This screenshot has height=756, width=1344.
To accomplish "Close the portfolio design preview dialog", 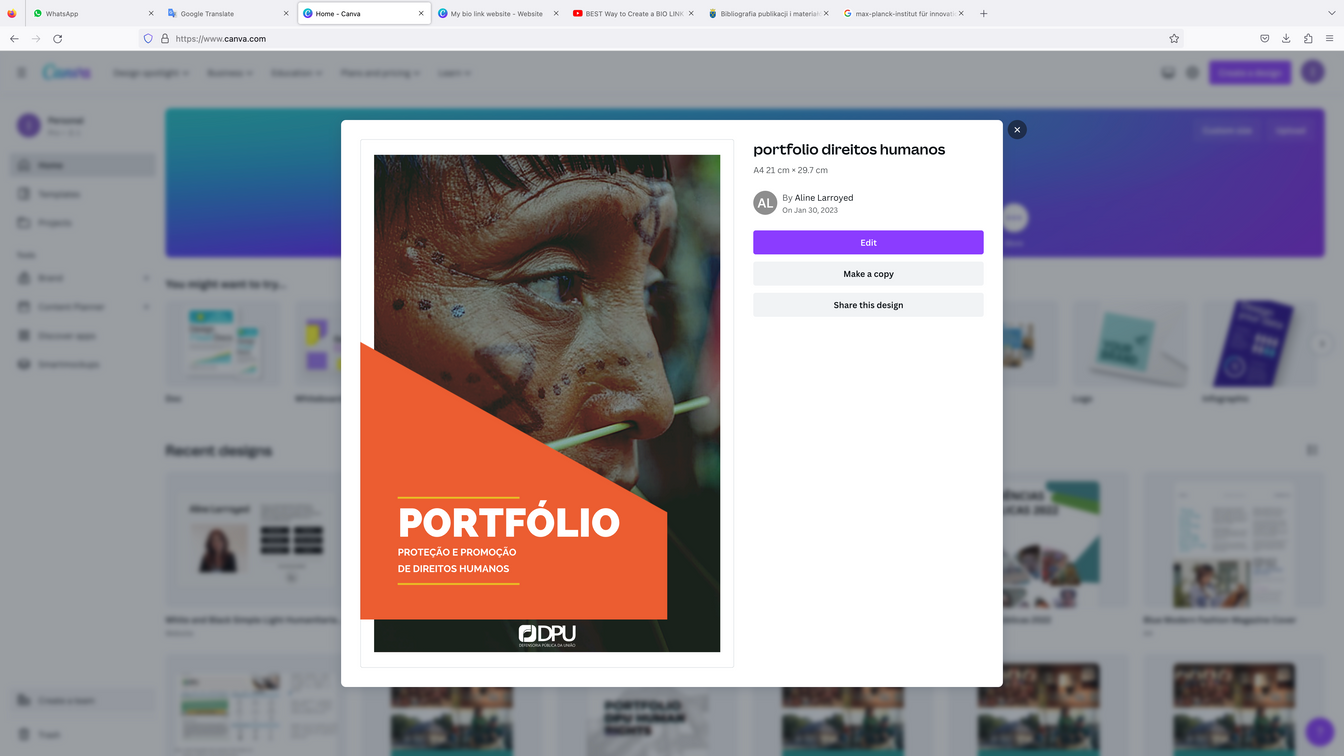I will coord(1017,130).
